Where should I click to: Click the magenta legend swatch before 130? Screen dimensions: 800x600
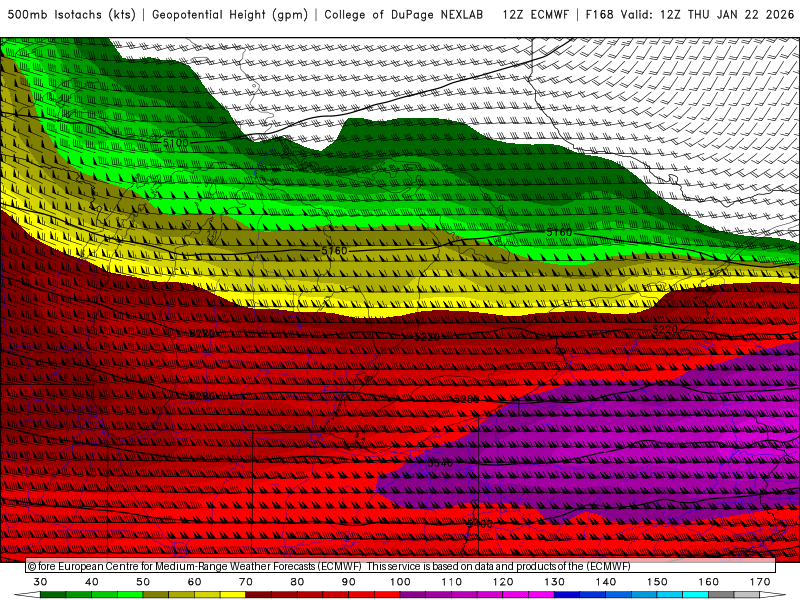[541, 595]
